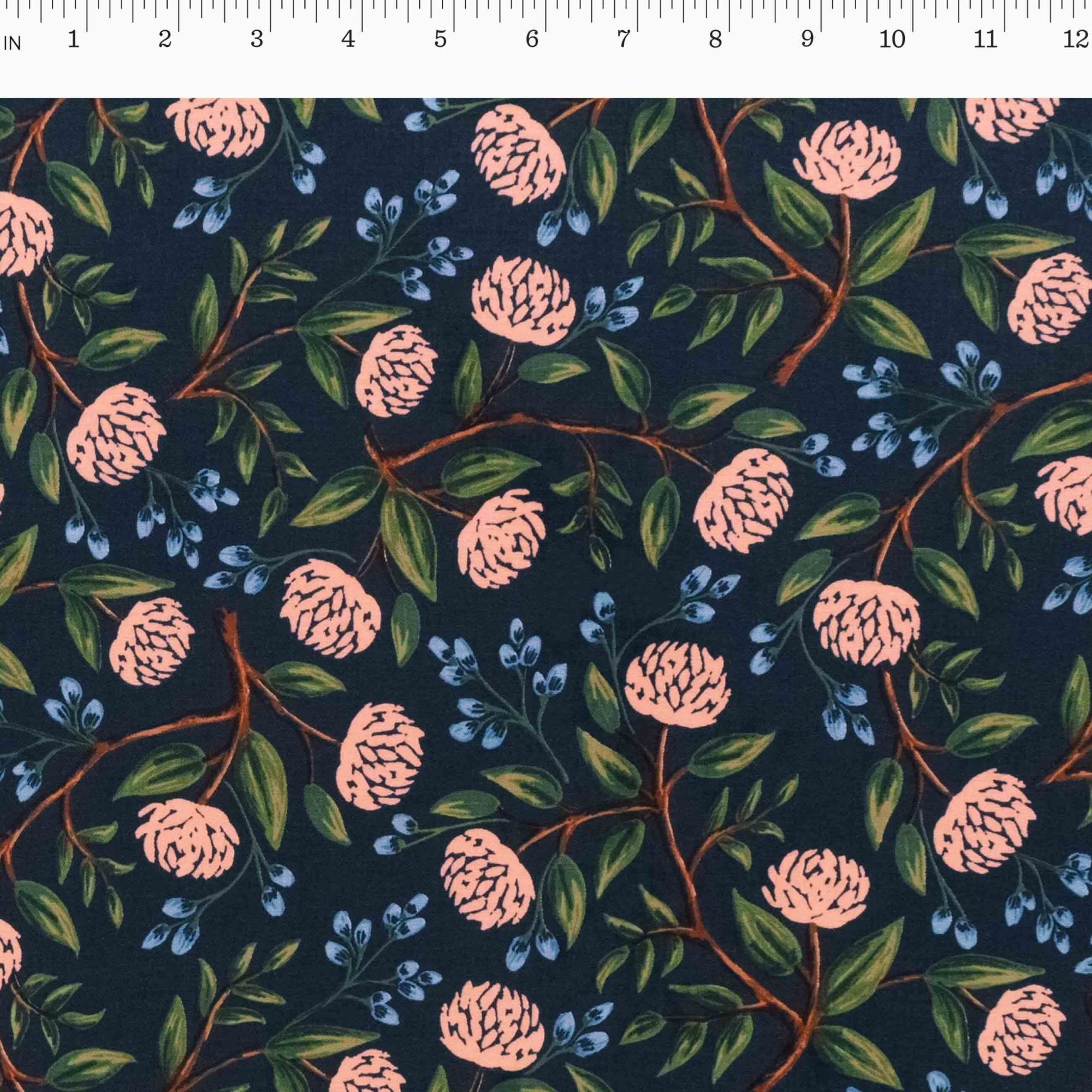1092x1092 pixels.
Task: Select the number 9 on the ruler
Action: [x=807, y=39]
